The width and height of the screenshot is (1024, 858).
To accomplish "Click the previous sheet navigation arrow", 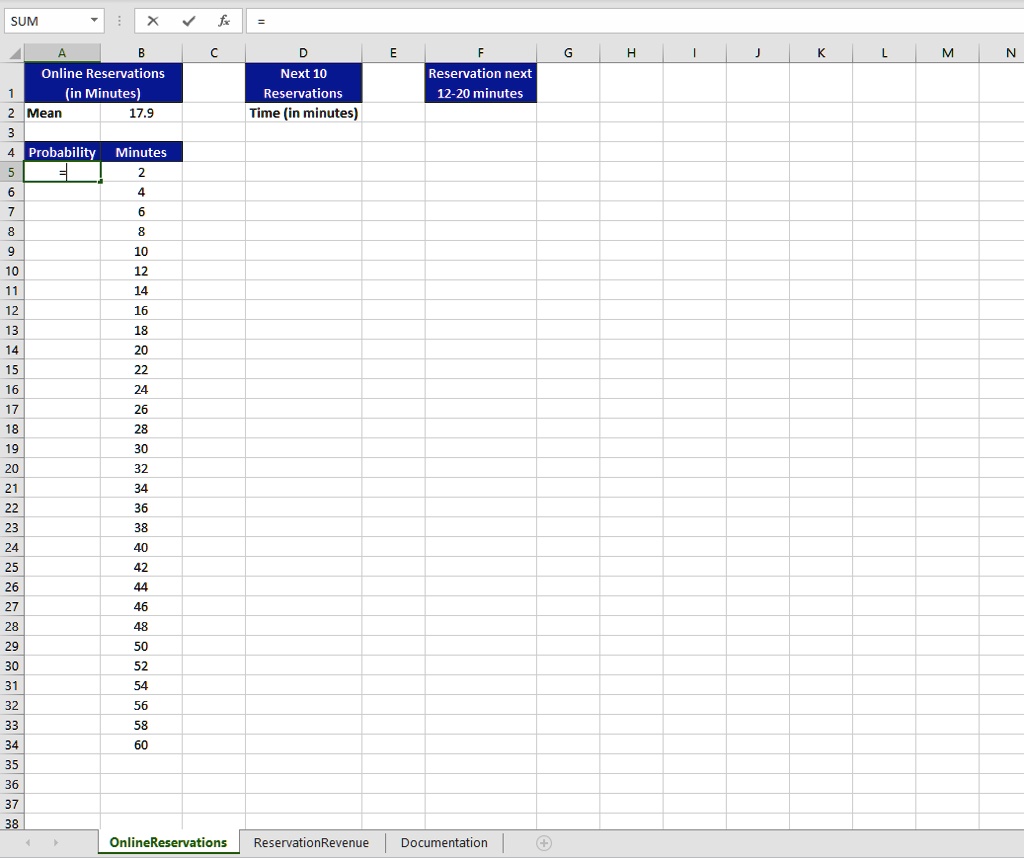I will click(x=27, y=843).
